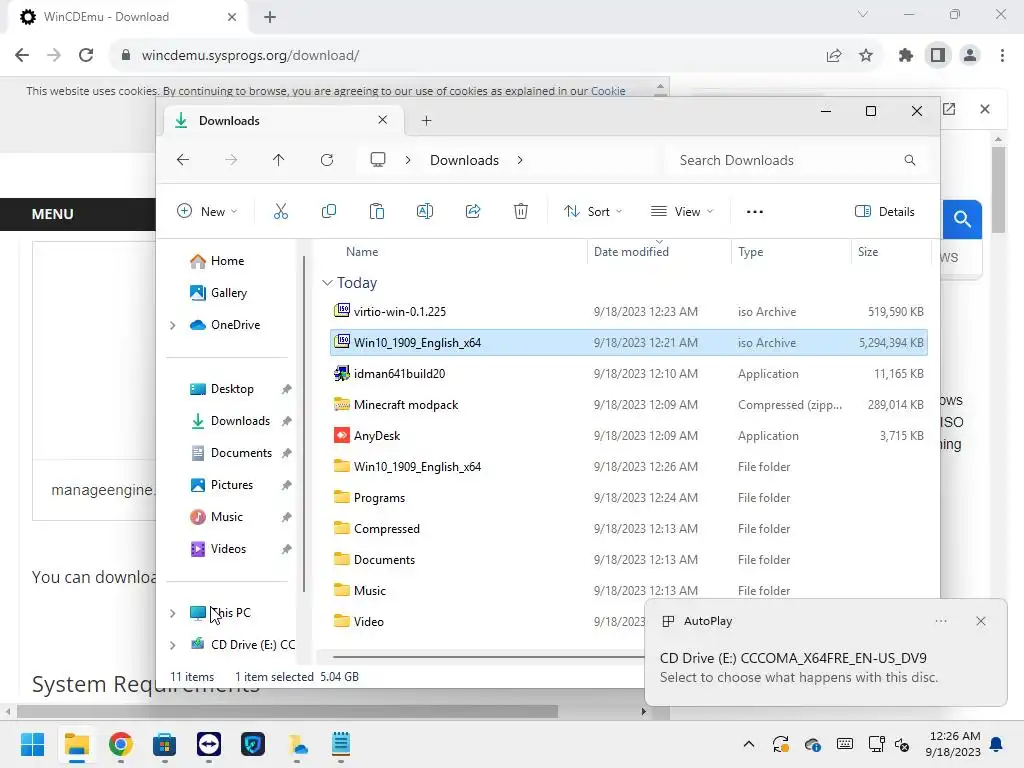1024x768 pixels.
Task: Open the three-dot See more menu in Explorer
Action: click(755, 212)
